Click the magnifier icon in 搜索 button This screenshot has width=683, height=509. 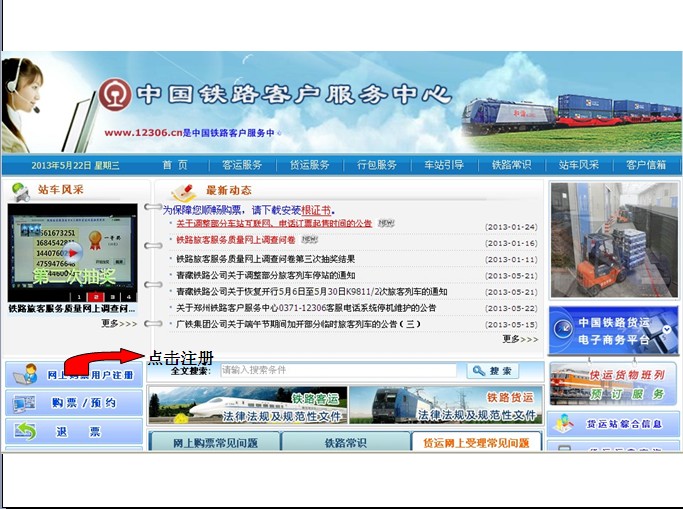[479, 371]
